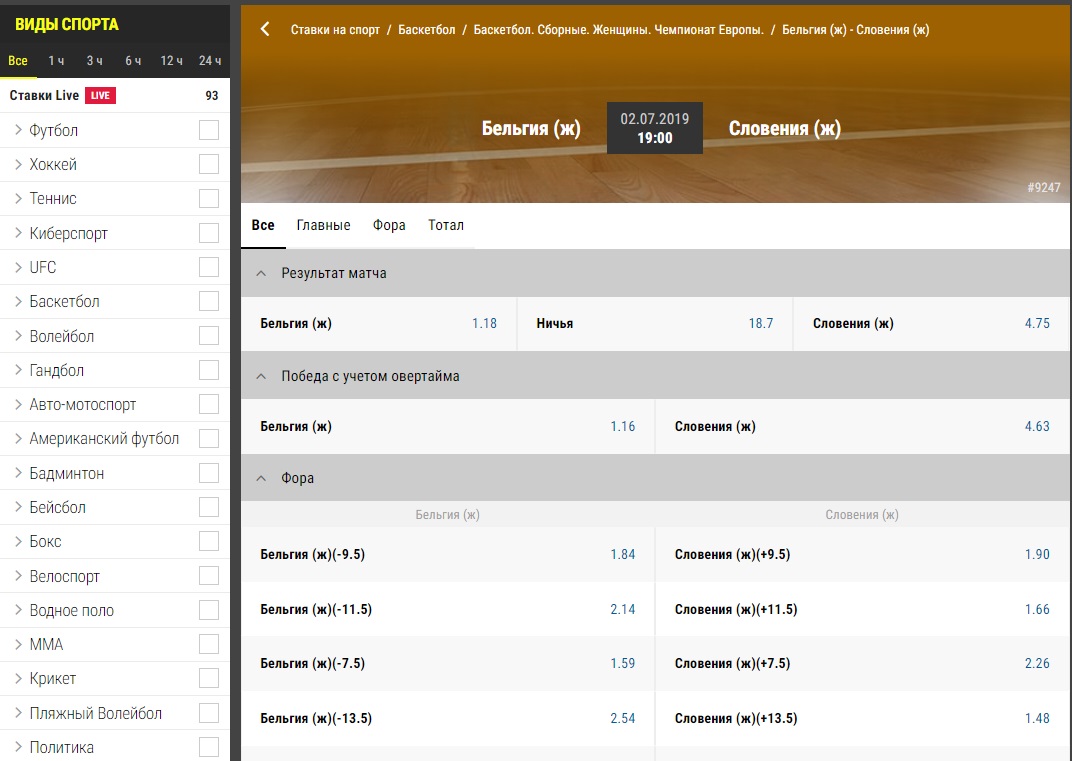The image size is (1072, 761).
Task: Bet on Словения (ж) win at 4.75
Action: click(931, 323)
